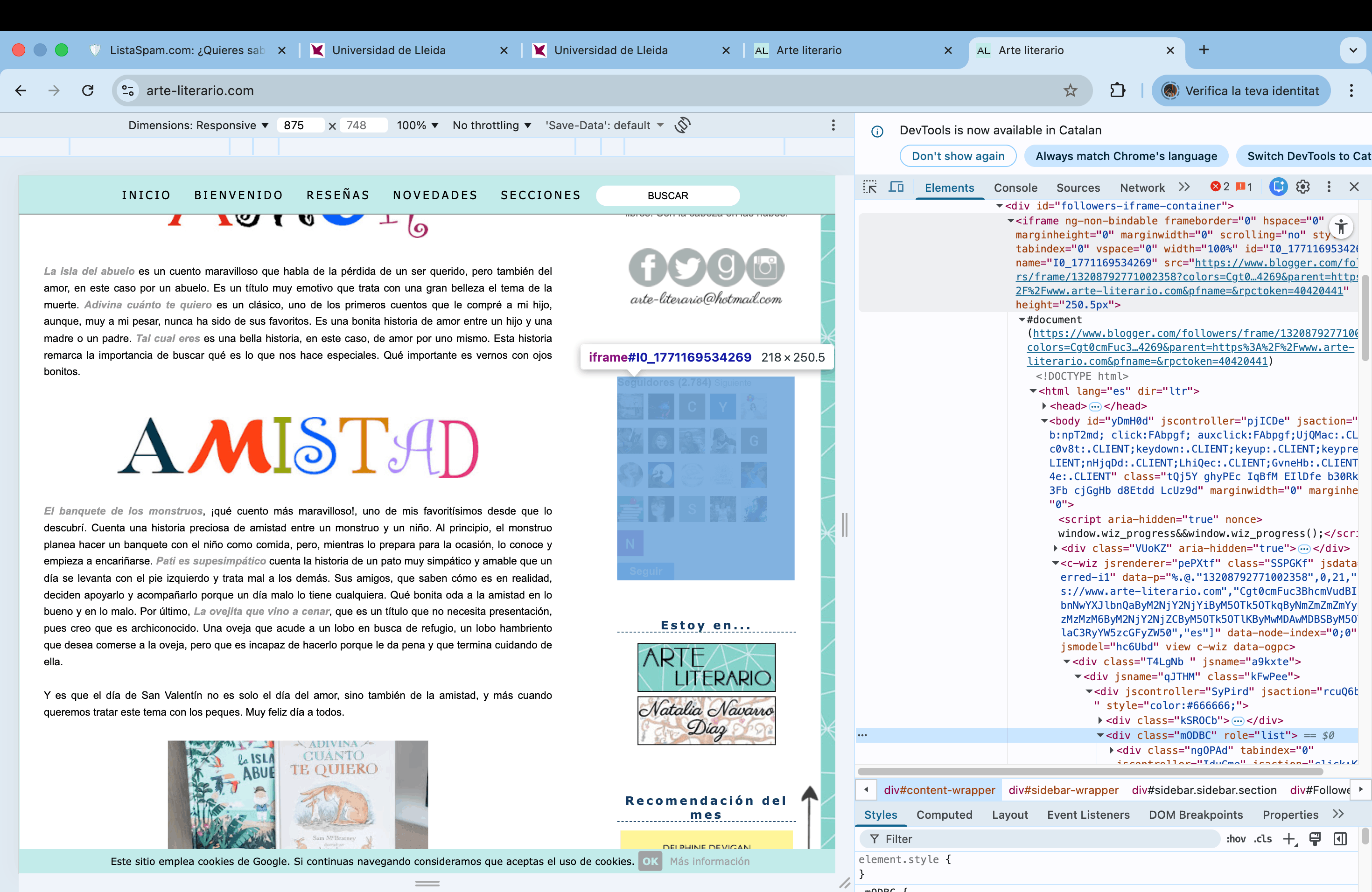The image size is (1372, 892).
Task: Click the styles Filter input field
Action: coord(1038,839)
